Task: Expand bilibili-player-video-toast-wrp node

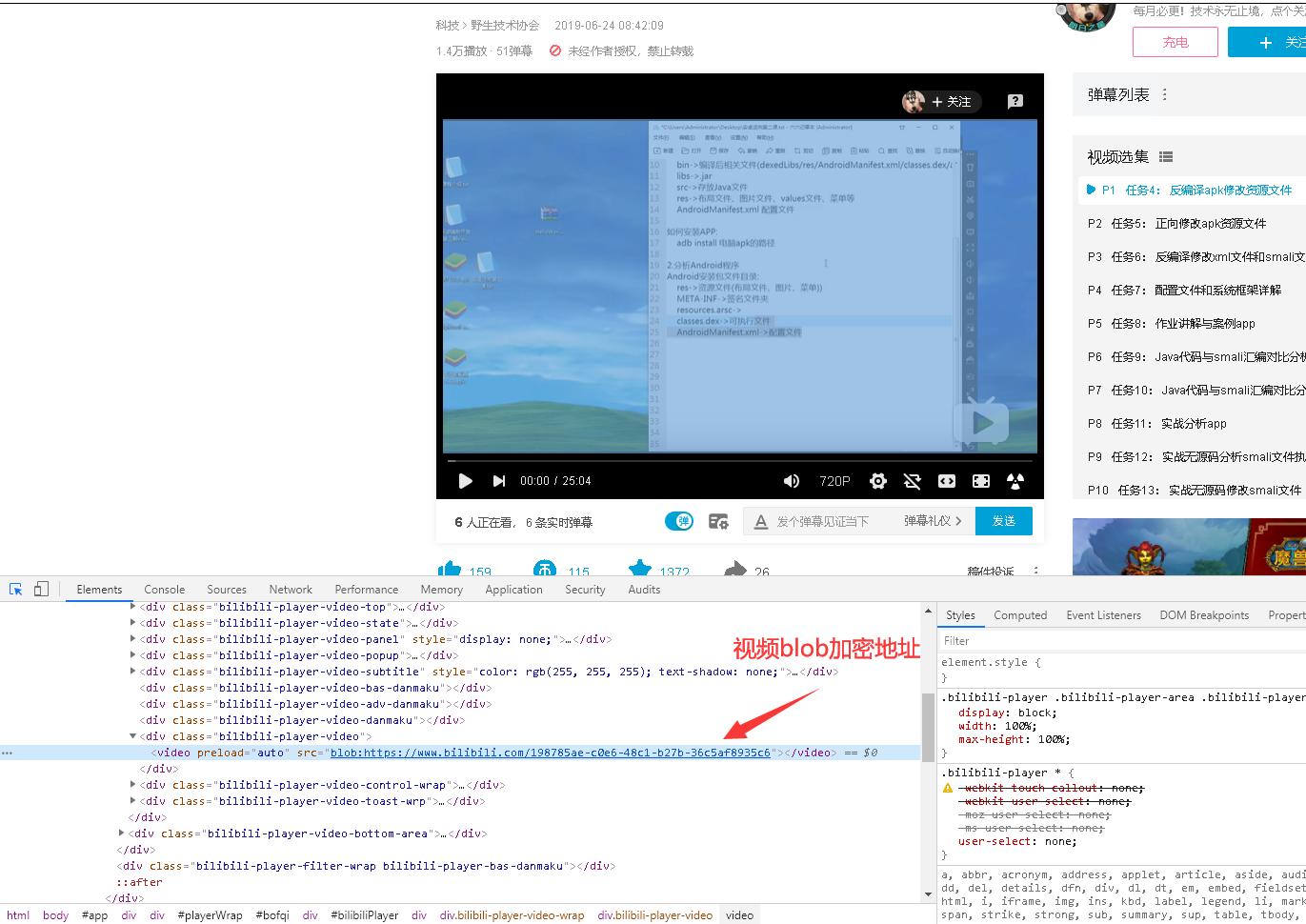Action: point(132,801)
